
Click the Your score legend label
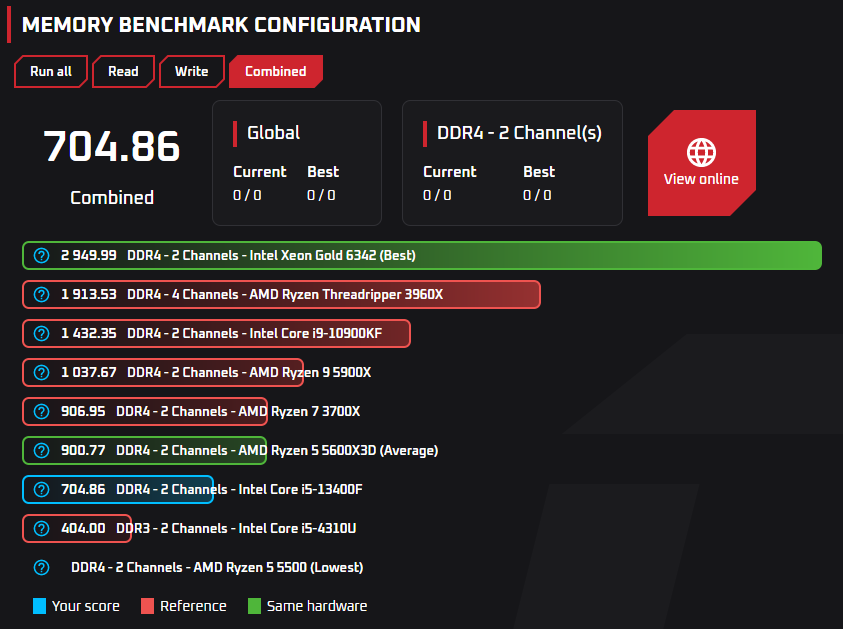coord(86,606)
